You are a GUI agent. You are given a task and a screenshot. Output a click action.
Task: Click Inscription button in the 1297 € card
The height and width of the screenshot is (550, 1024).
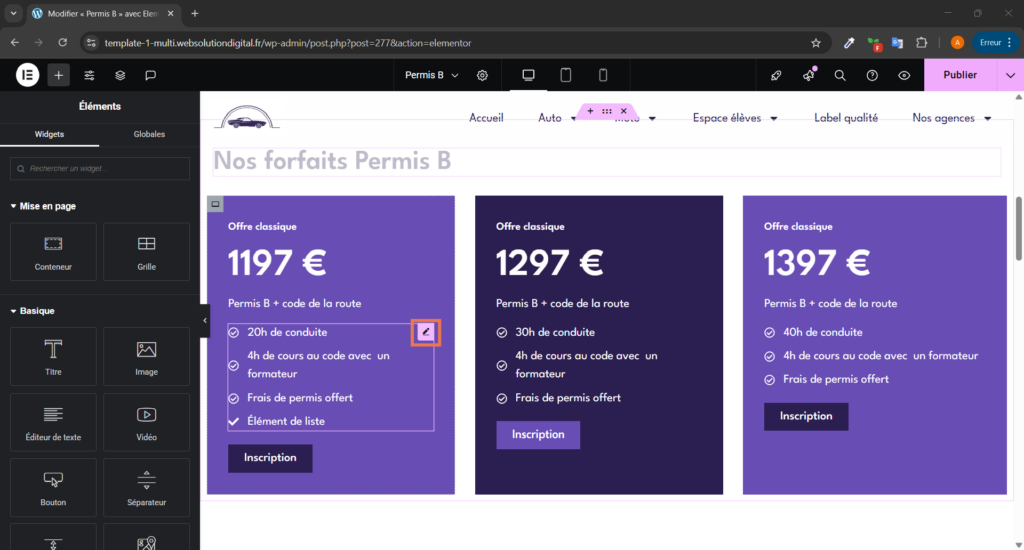pos(538,435)
